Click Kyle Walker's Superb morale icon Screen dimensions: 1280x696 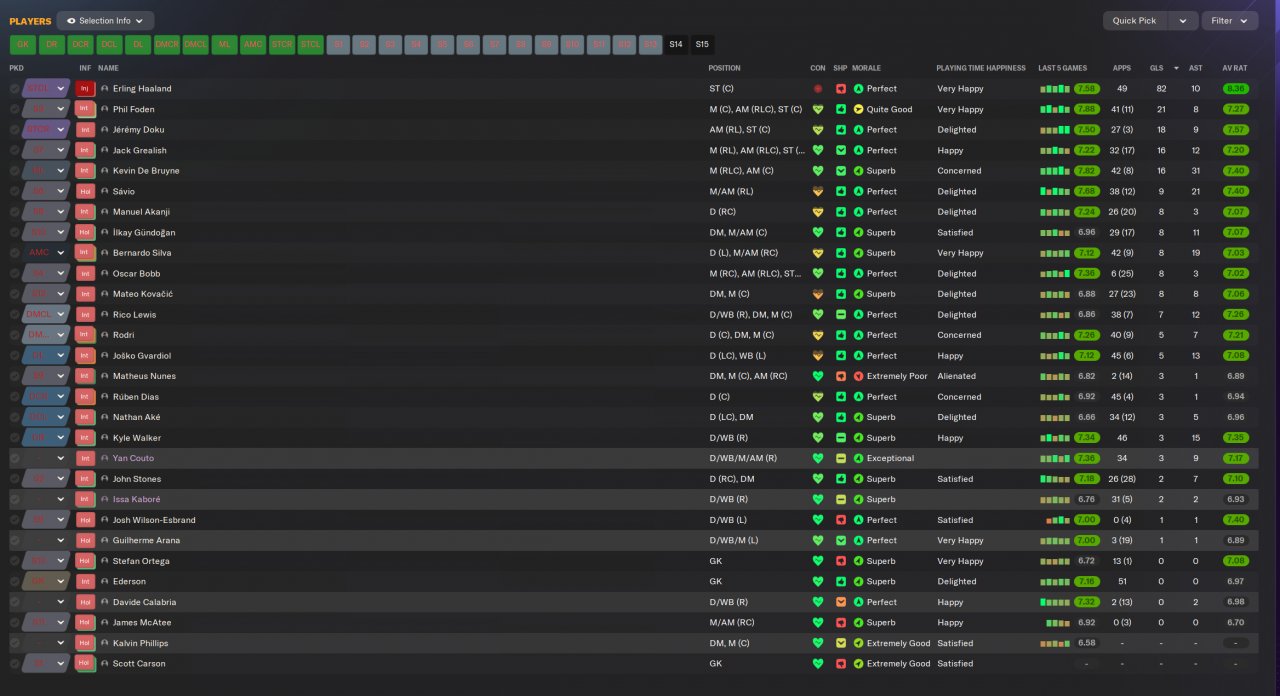tap(858, 438)
